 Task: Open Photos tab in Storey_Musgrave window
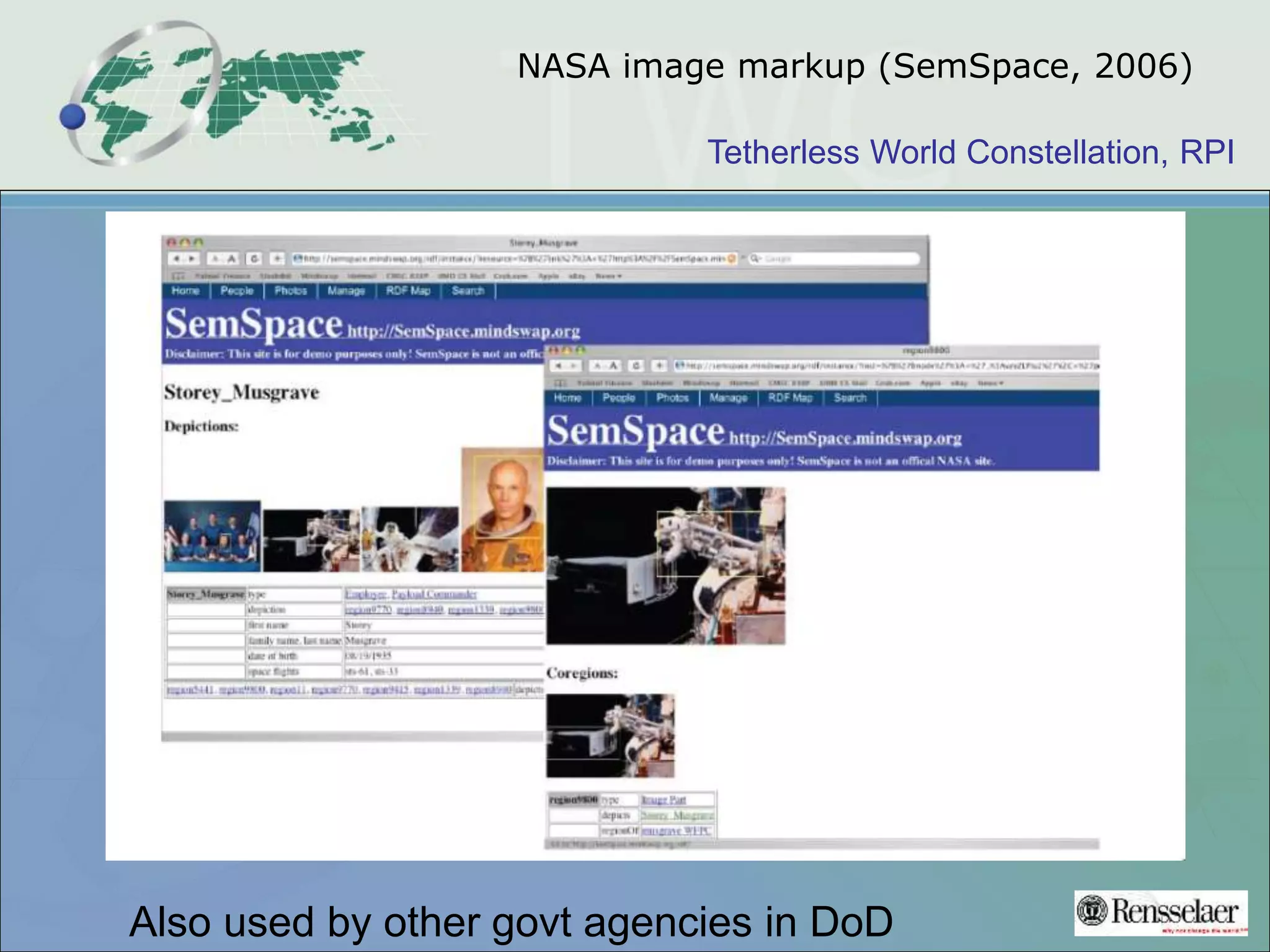coord(291,291)
